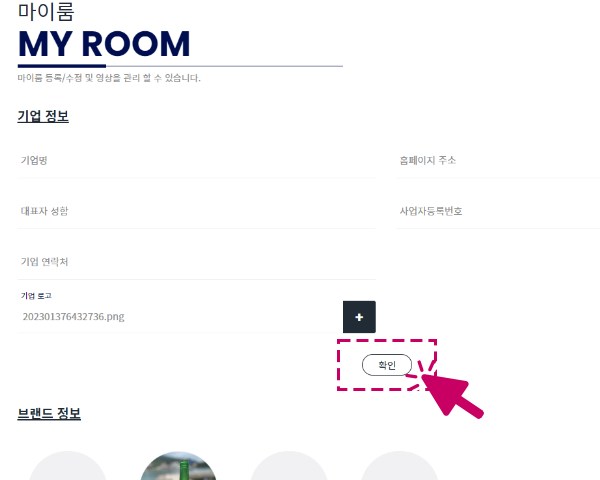Image resolution: width=600 pixels, height=480 pixels.
Task: Click the logo filename 202301376432736.png field
Action: (180, 317)
